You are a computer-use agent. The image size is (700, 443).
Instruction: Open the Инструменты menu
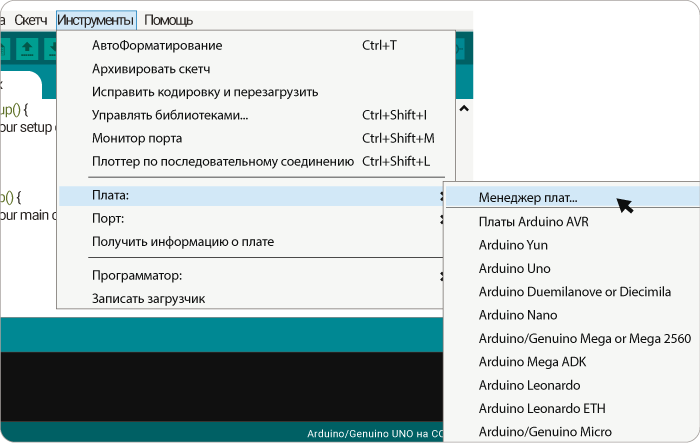point(96,20)
